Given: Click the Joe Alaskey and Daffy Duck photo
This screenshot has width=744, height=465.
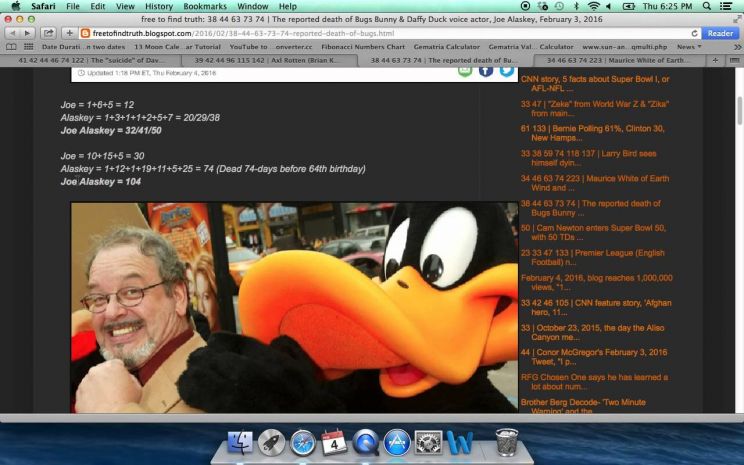Looking at the screenshot, I should 294,307.
